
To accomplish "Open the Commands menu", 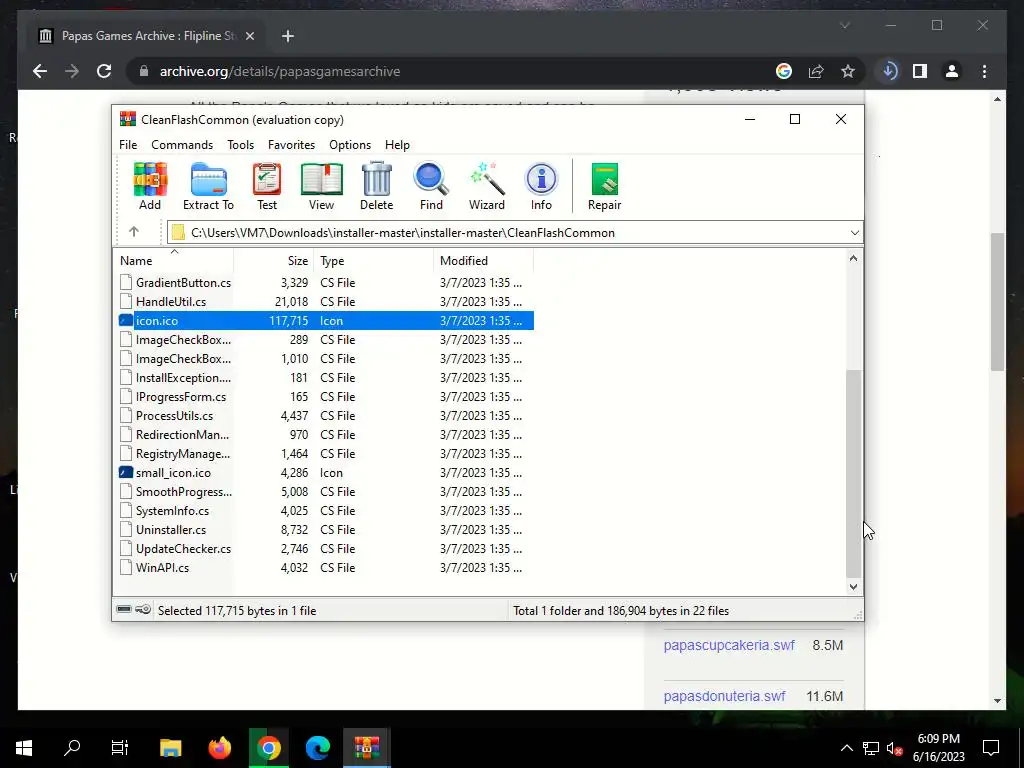I will point(182,145).
